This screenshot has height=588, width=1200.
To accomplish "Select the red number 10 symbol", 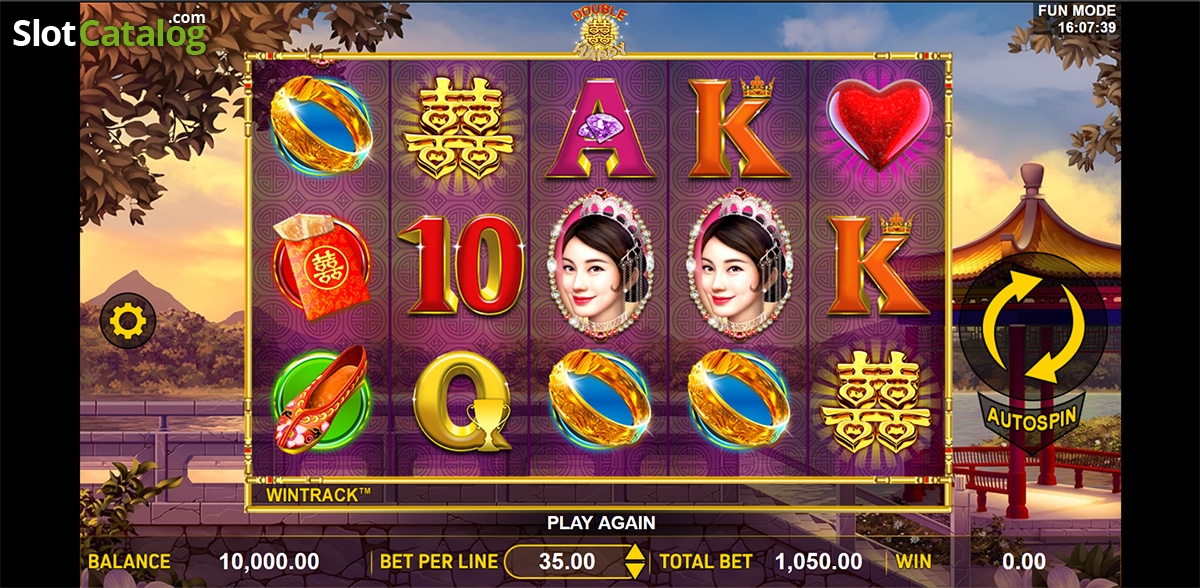I will 461,265.
